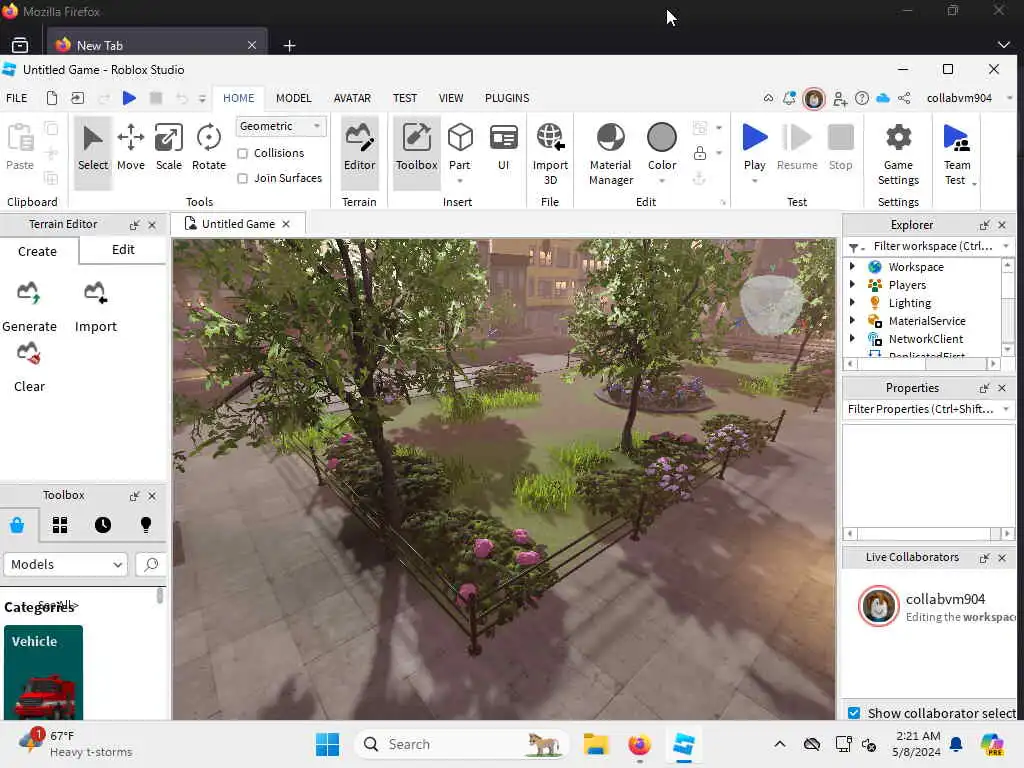
Task: Click Generate terrain tool
Action: tap(29, 307)
